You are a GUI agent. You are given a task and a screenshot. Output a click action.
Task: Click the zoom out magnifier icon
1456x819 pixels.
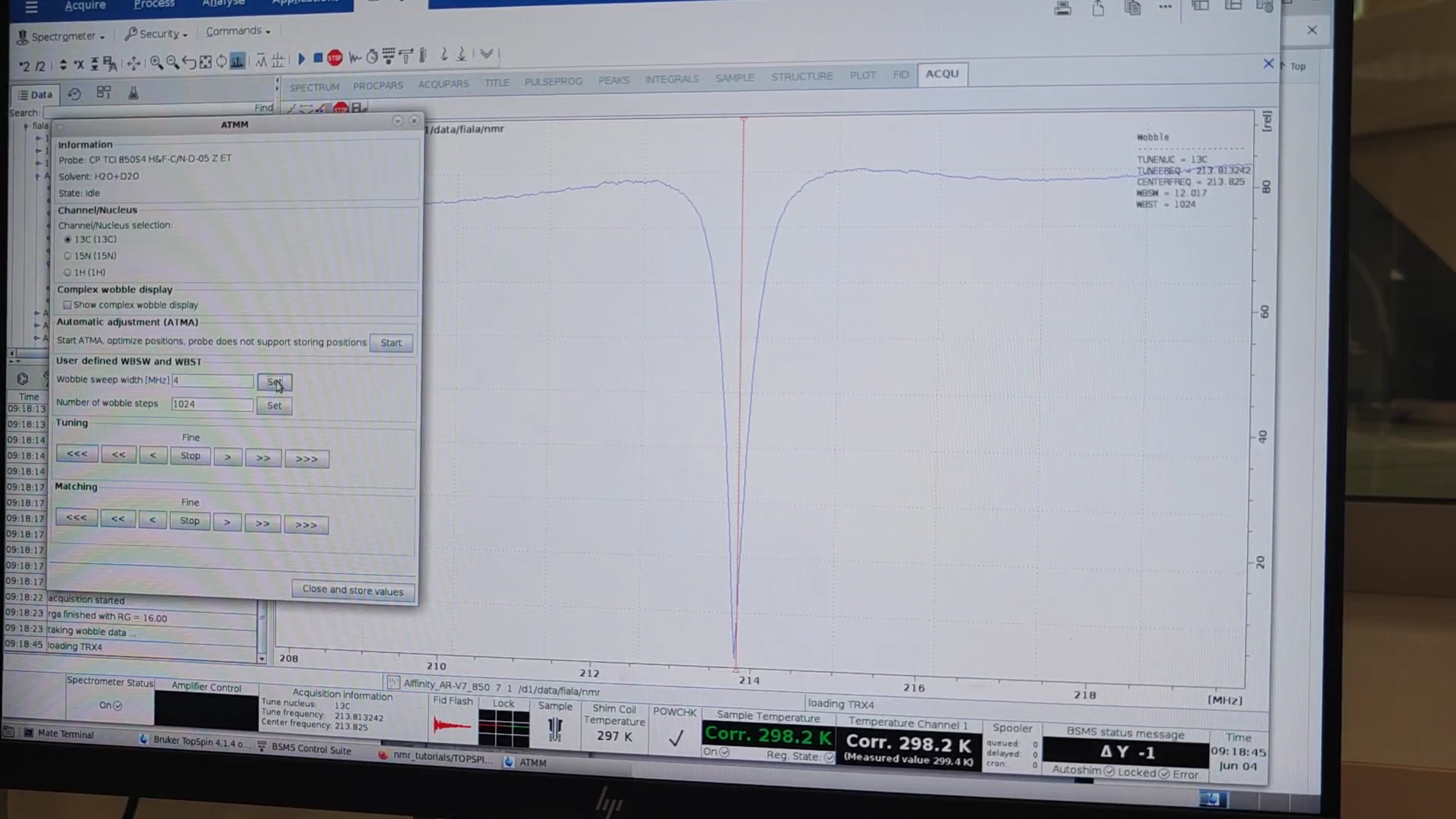click(x=172, y=63)
